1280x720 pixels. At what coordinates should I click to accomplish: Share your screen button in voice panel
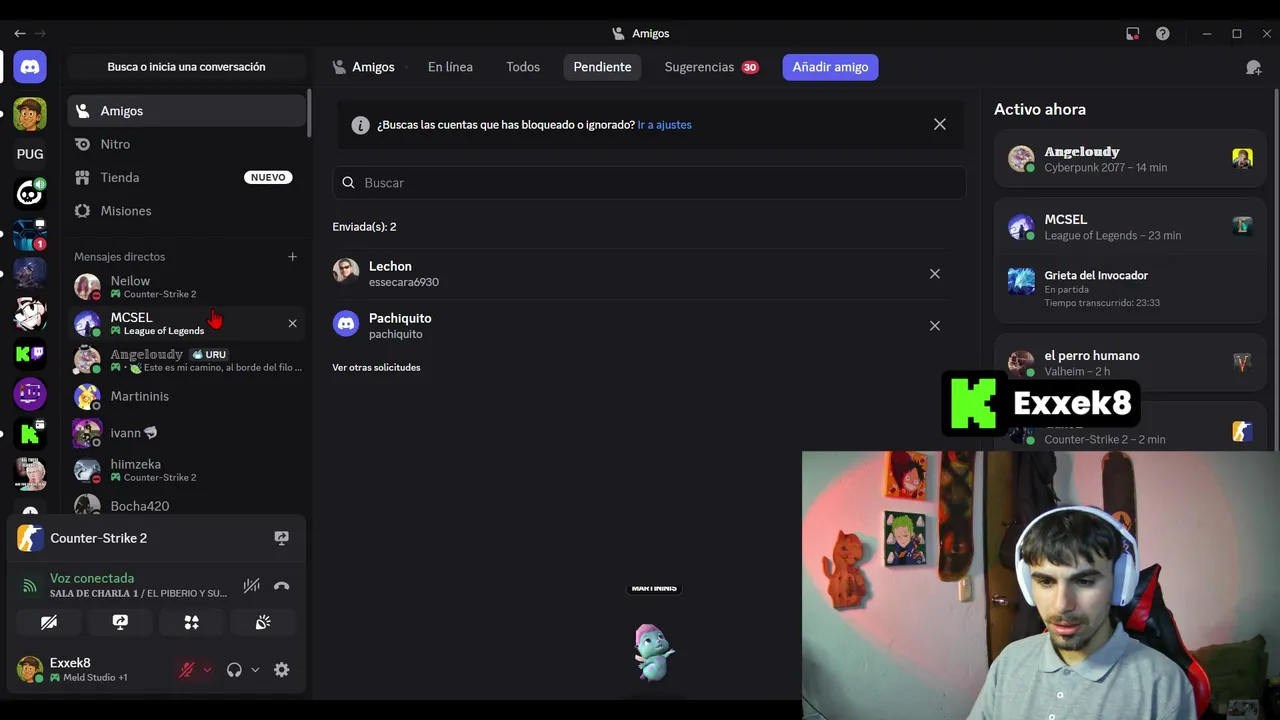point(120,622)
